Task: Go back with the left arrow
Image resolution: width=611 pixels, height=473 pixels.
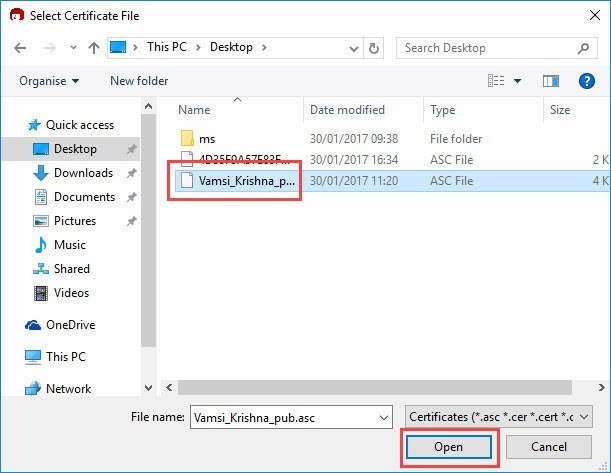Action: (20, 48)
